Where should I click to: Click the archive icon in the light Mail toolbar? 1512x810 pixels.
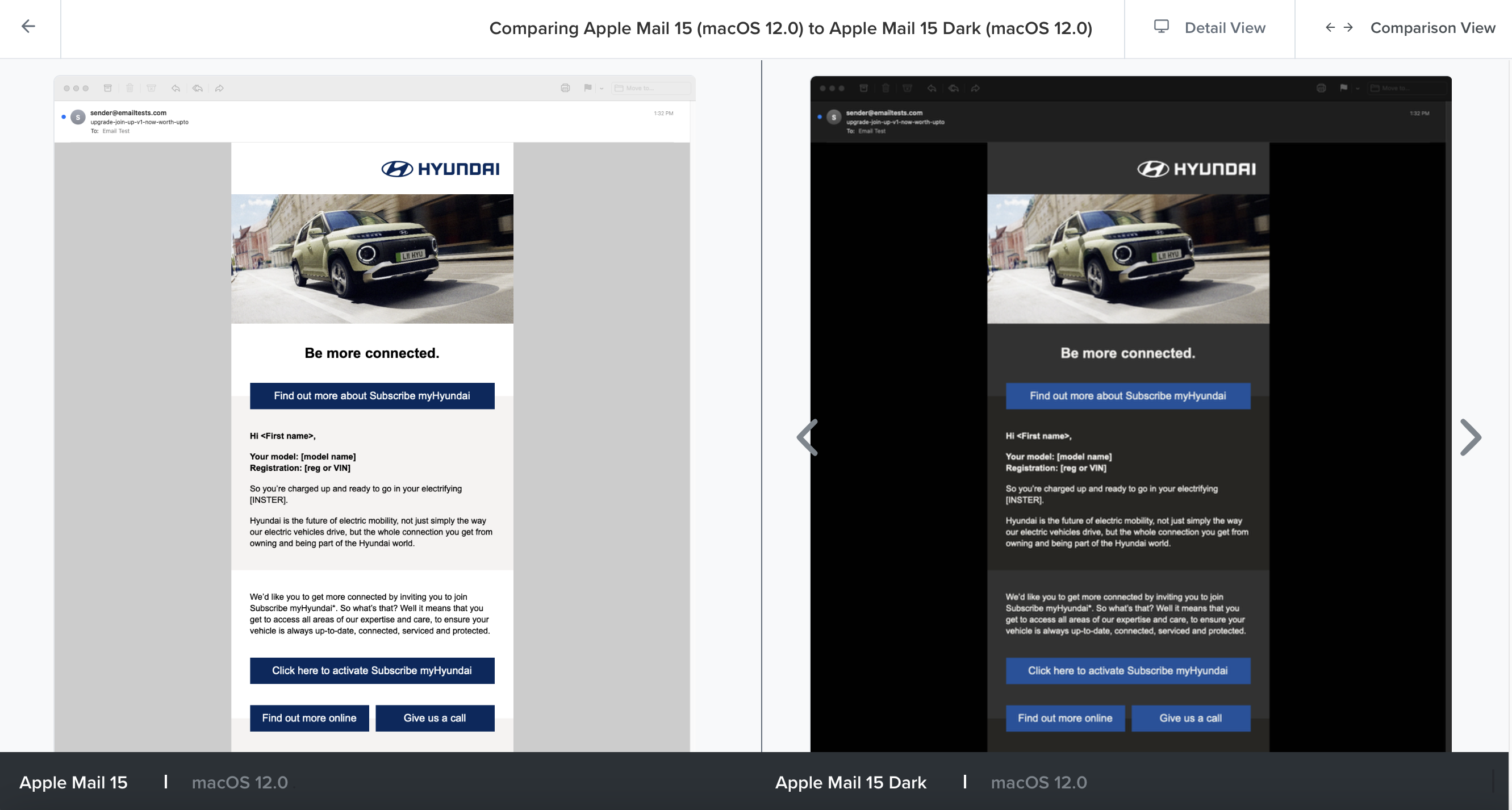click(x=108, y=88)
